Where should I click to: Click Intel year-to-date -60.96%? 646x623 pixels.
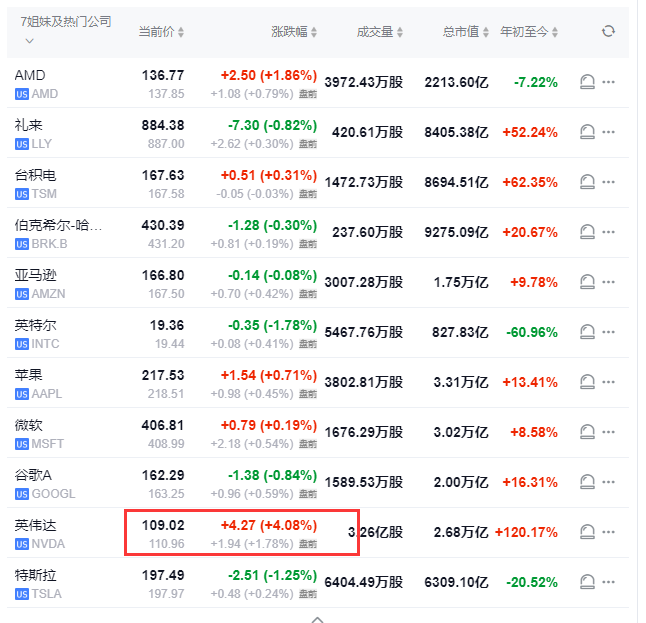pos(532,332)
